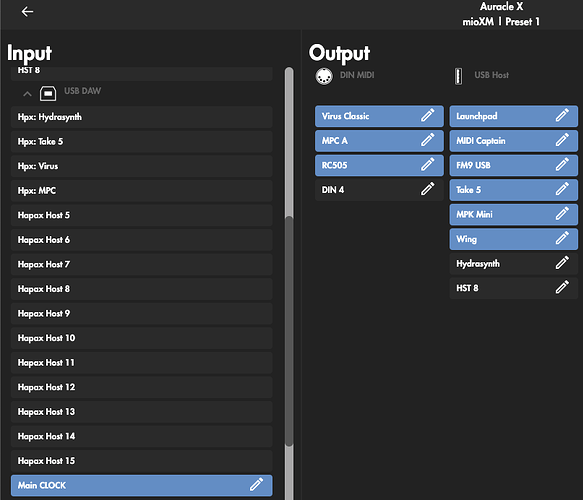Click the mioXM Preset 1 title
Viewport: 583px width, 500px height.
click(501, 22)
